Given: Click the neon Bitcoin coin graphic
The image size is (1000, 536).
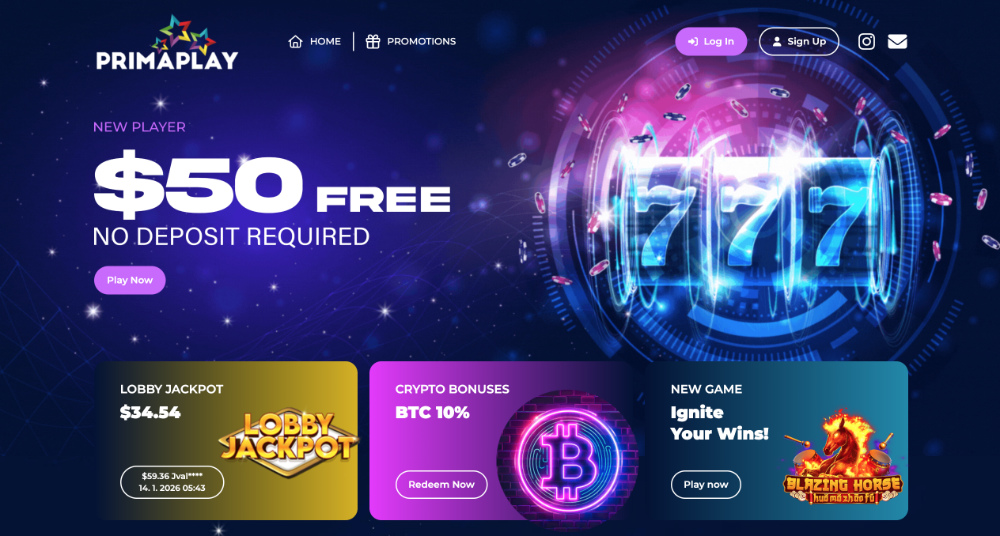Looking at the screenshot, I should point(566,458).
